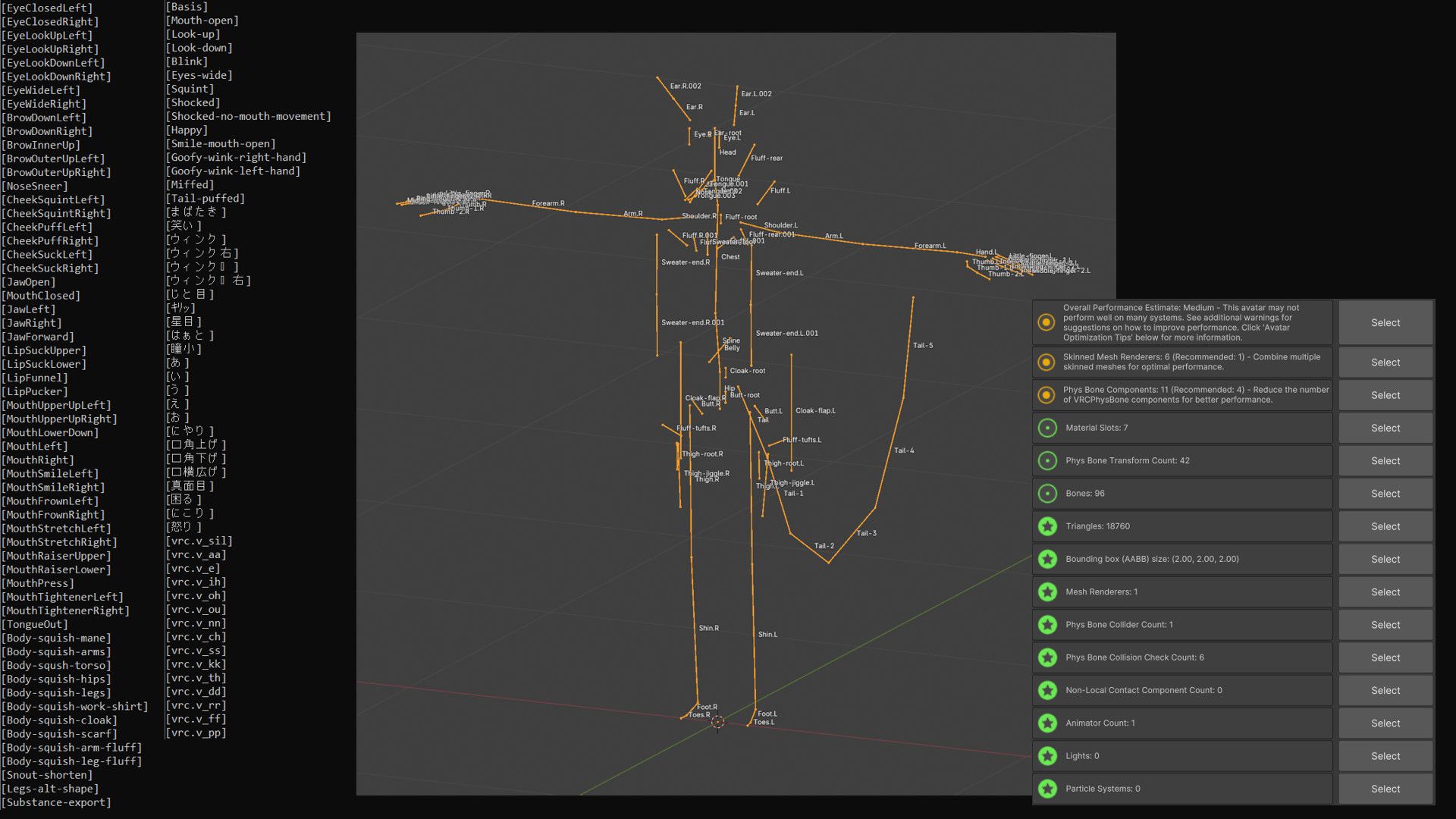Click the [Body-squish-cloak] entry
Screen dimensions: 1456x819
(59, 720)
